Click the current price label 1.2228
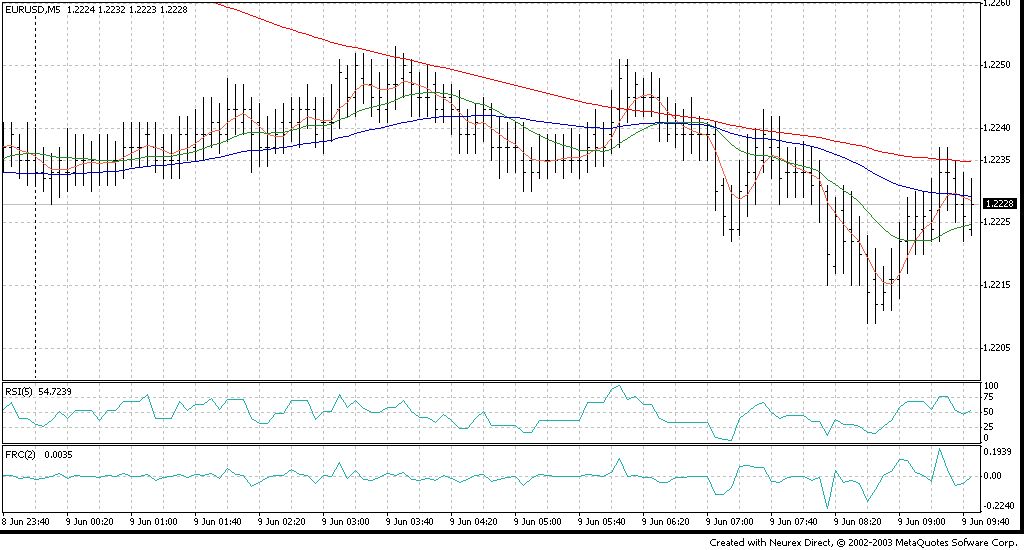Screen dimensions: 1024x550 point(999,204)
